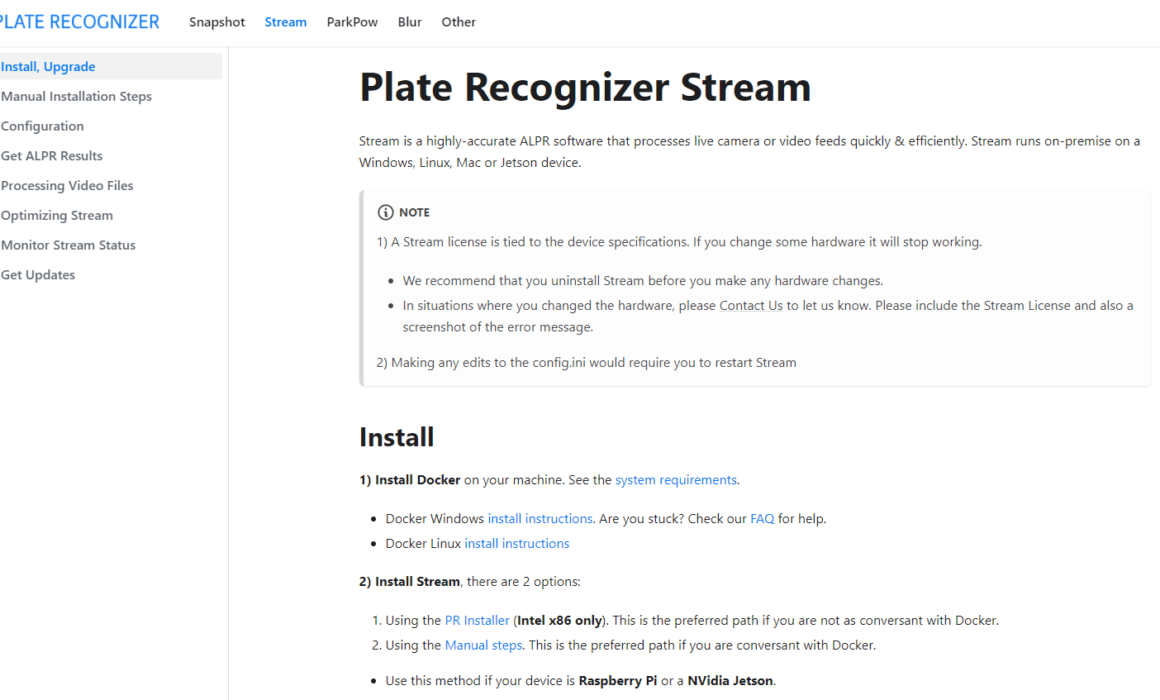Open the Other nav item

click(x=459, y=22)
